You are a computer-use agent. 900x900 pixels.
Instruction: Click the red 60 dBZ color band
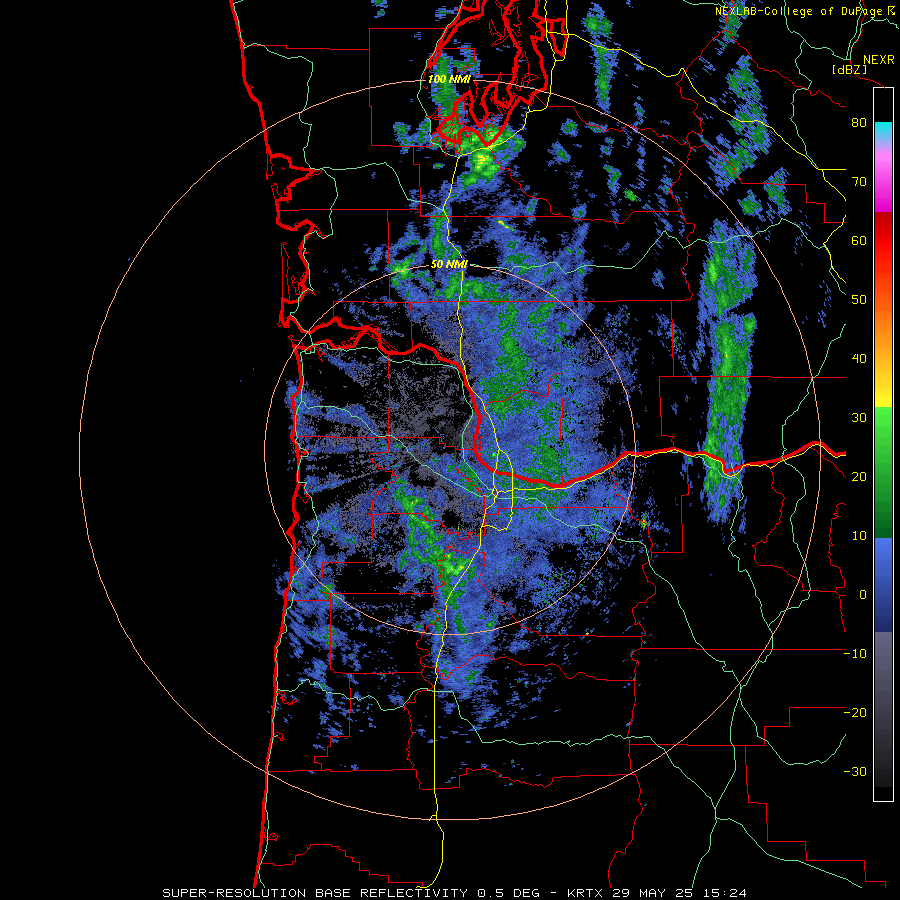click(883, 241)
